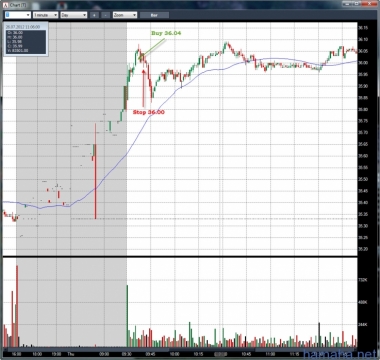380x360 pixels.
Task: Click the plus zoom-in button
Action: [94, 15]
